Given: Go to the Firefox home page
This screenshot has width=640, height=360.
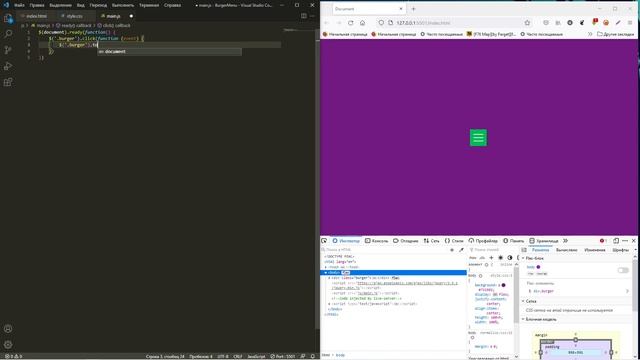Looking at the screenshot, I should [x=362, y=23].
